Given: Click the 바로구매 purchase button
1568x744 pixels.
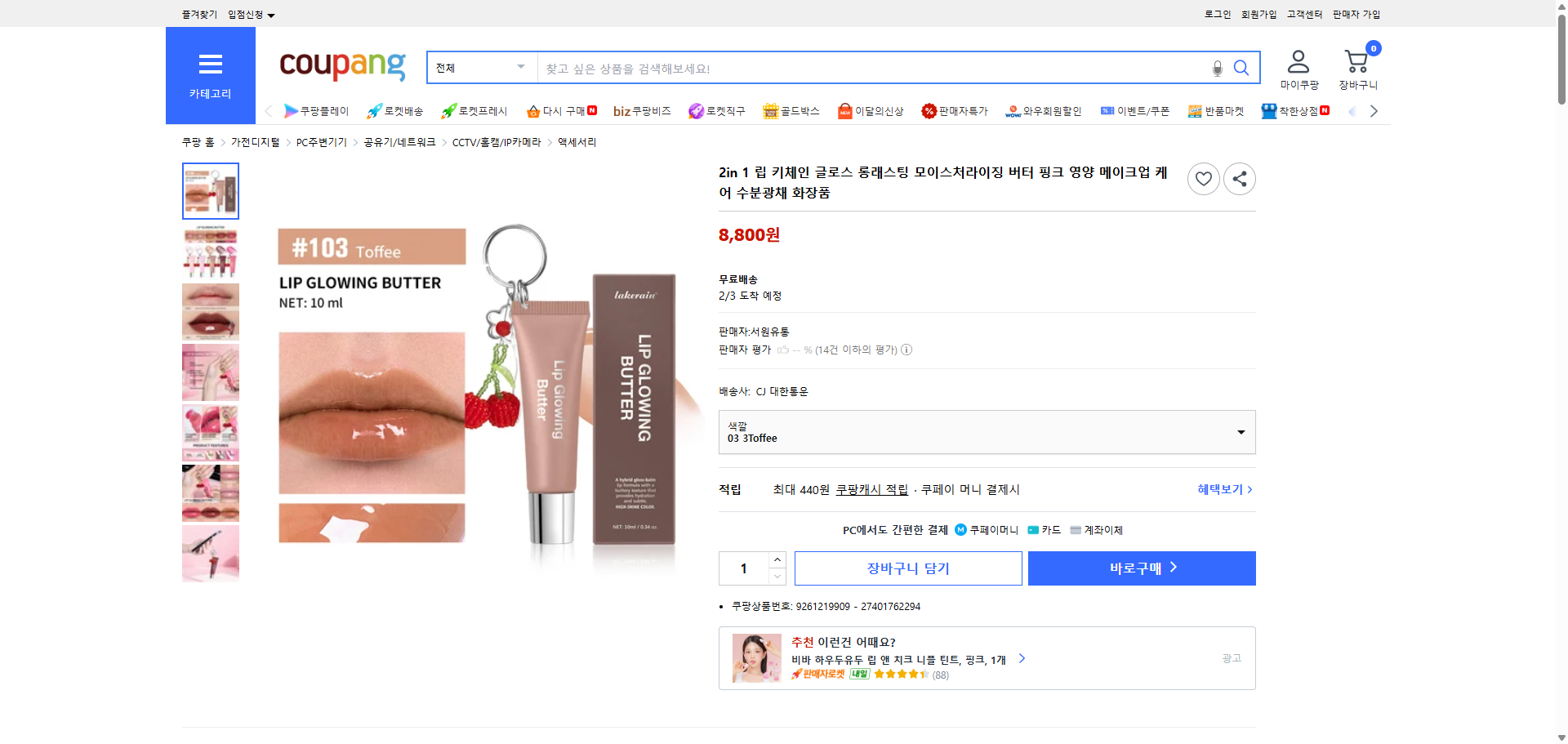Looking at the screenshot, I should (1141, 568).
